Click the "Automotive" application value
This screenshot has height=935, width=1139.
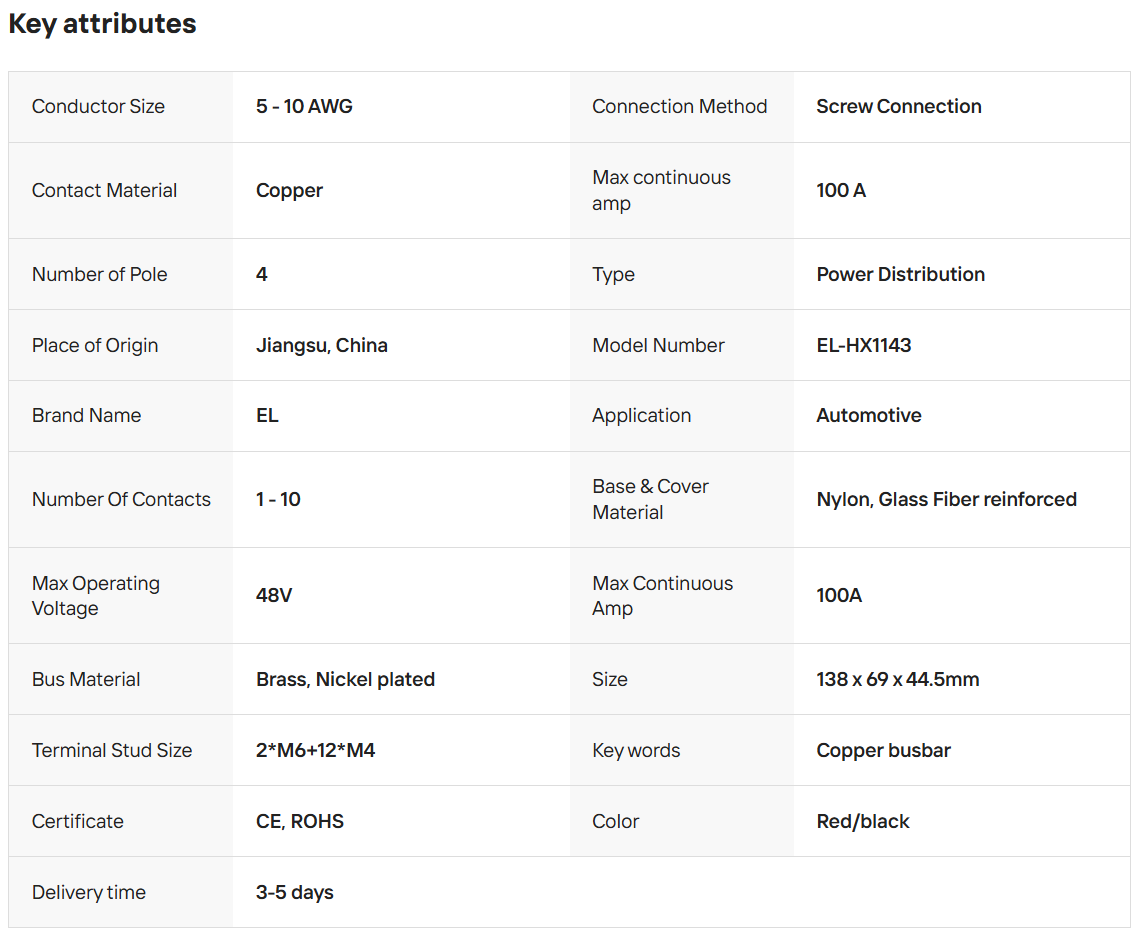click(868, 415)
